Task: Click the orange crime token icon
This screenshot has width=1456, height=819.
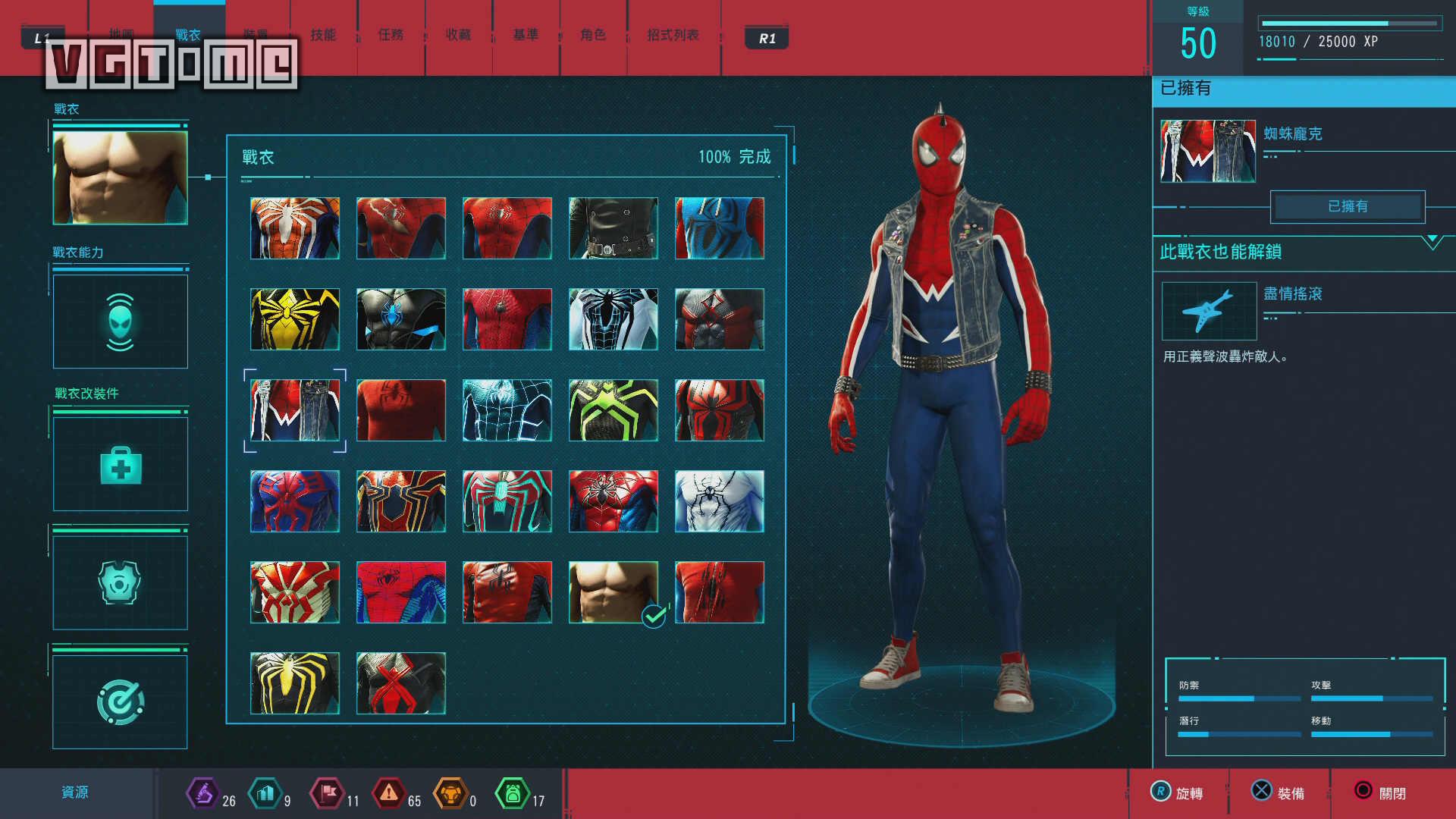Action: (x=450, y=794)
